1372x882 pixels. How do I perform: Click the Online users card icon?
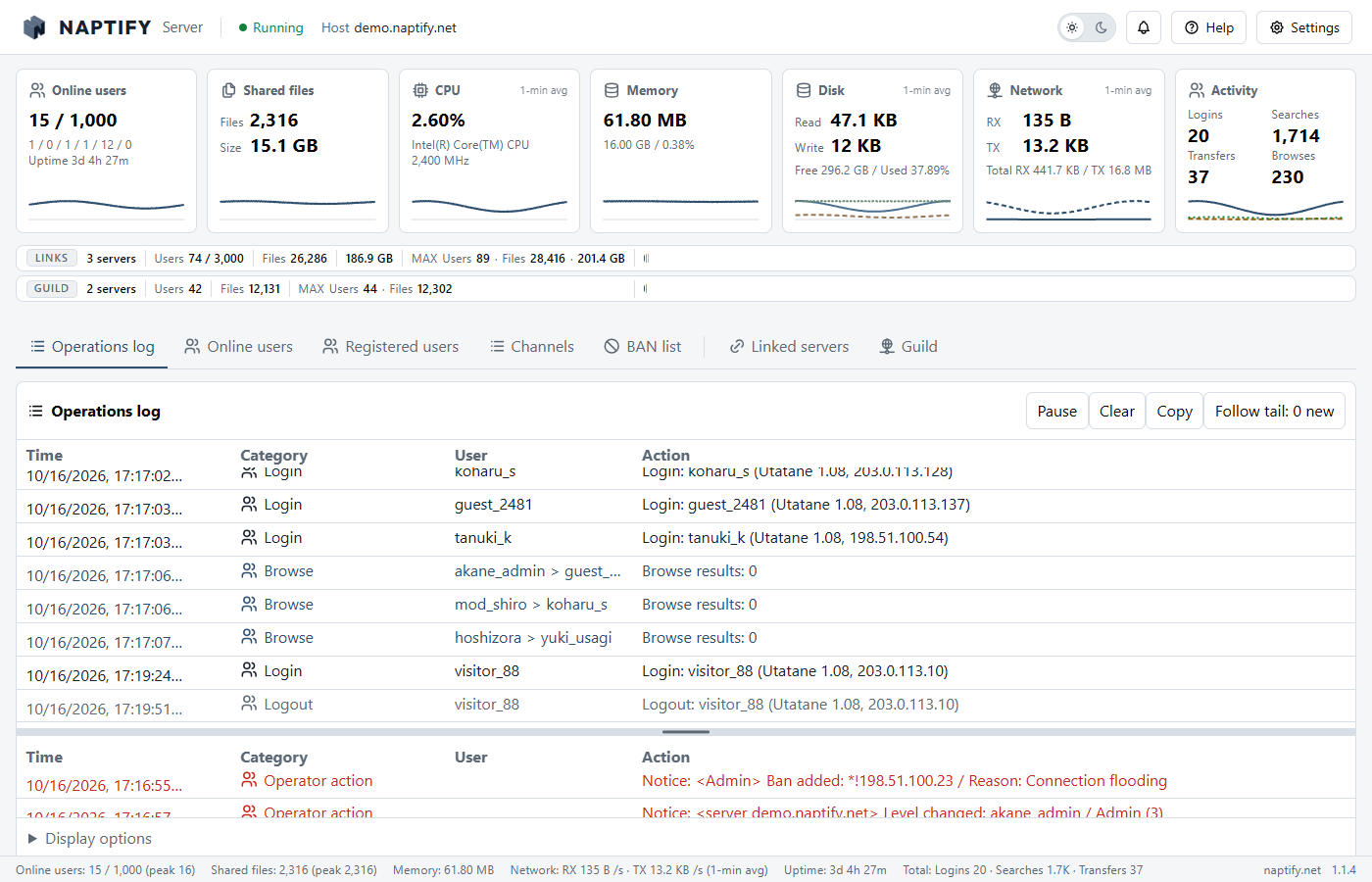pyautogui.click(x=37, y=90)
